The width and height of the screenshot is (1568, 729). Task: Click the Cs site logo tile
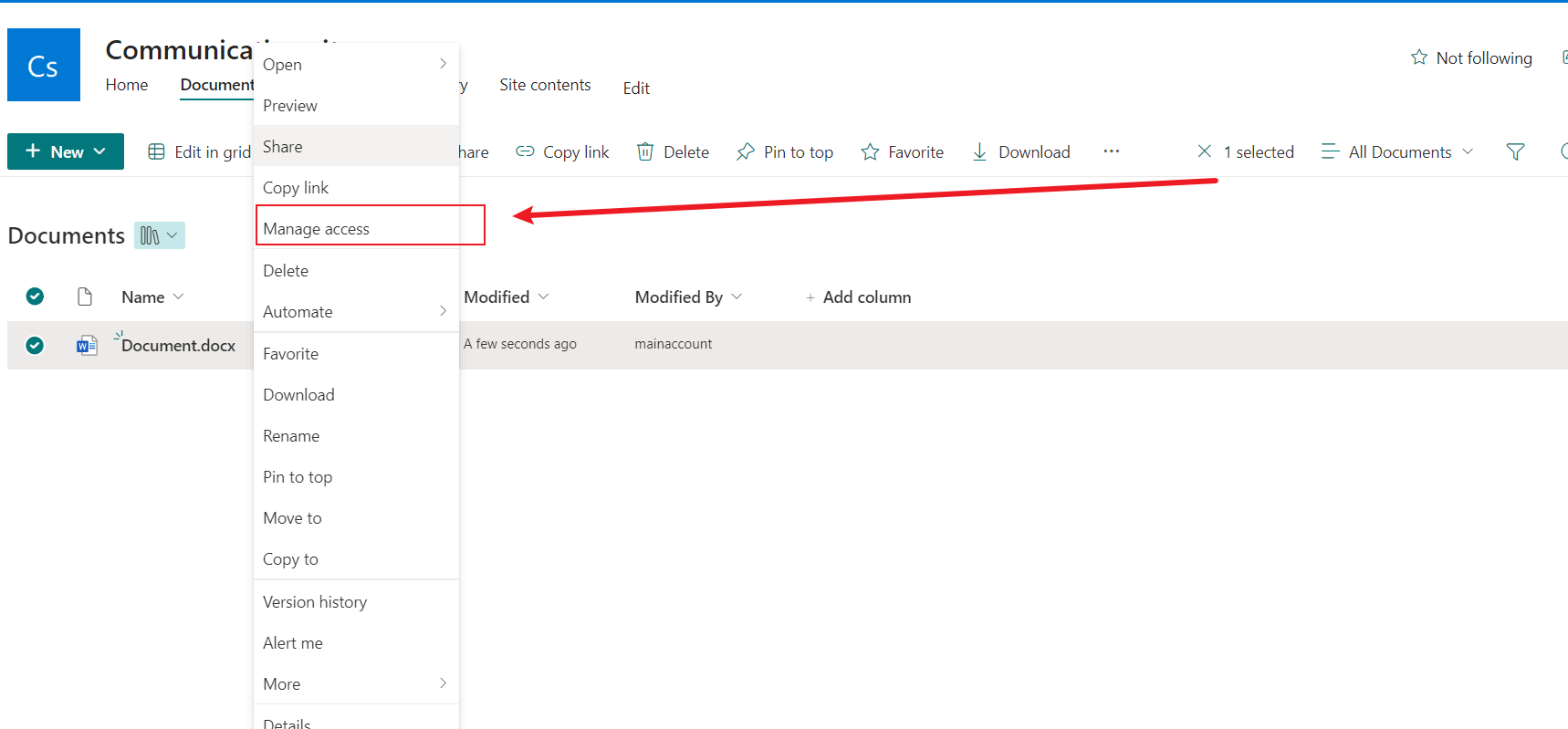tap(44, 65)
